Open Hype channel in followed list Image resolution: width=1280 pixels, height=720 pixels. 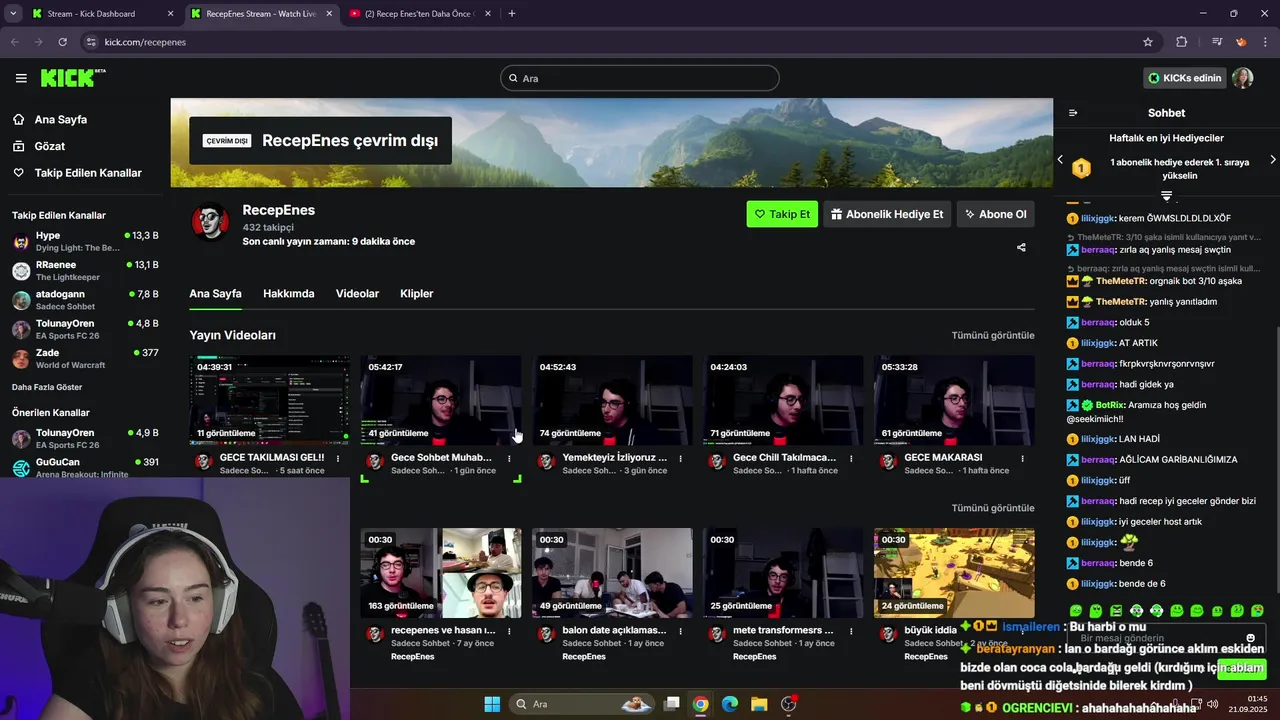(x=85, y=241)
